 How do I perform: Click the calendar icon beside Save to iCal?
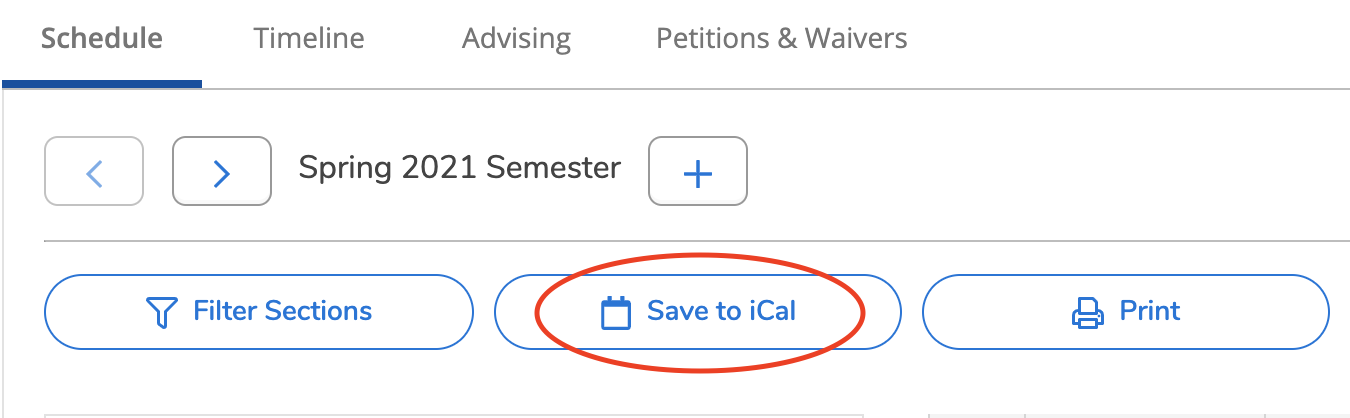(x=616, y=313)
